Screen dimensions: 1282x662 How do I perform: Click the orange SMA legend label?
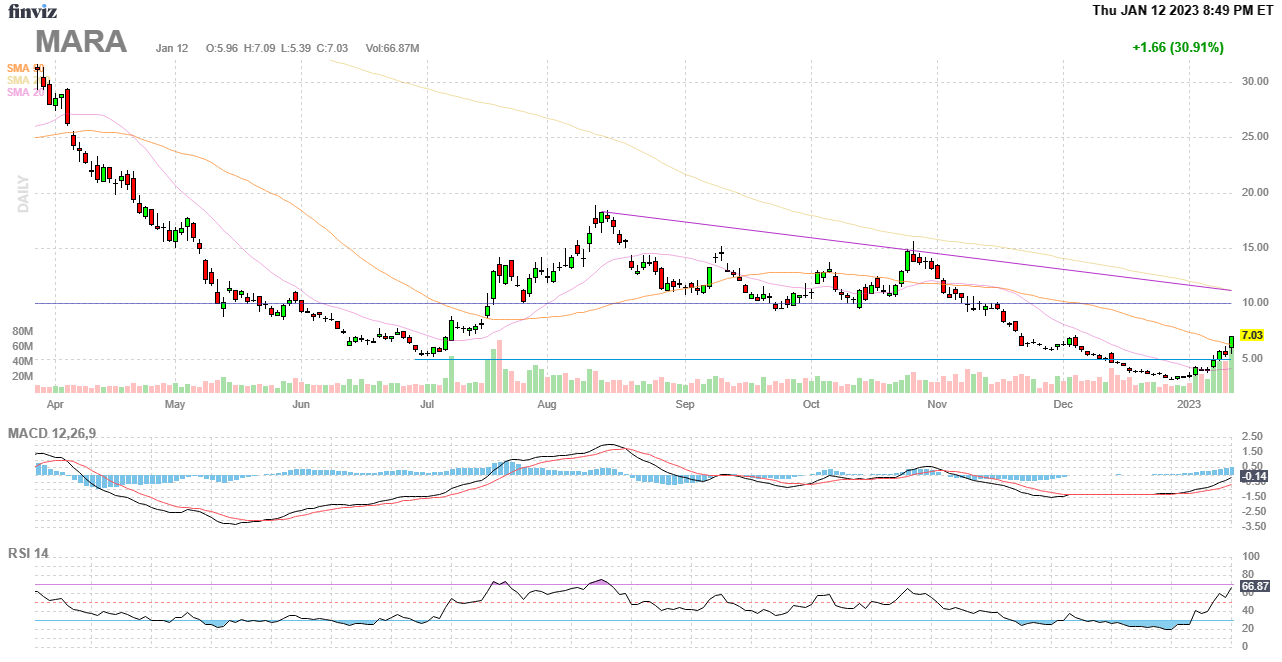(x=19, y=68)
